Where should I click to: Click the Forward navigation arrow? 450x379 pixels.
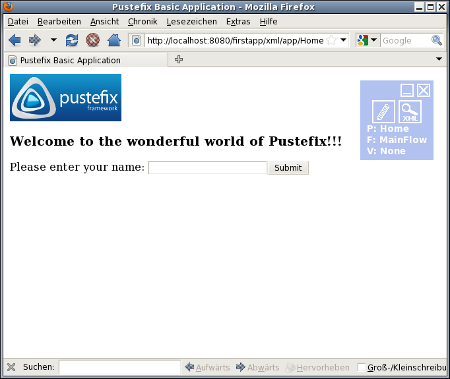coord(35,41)
